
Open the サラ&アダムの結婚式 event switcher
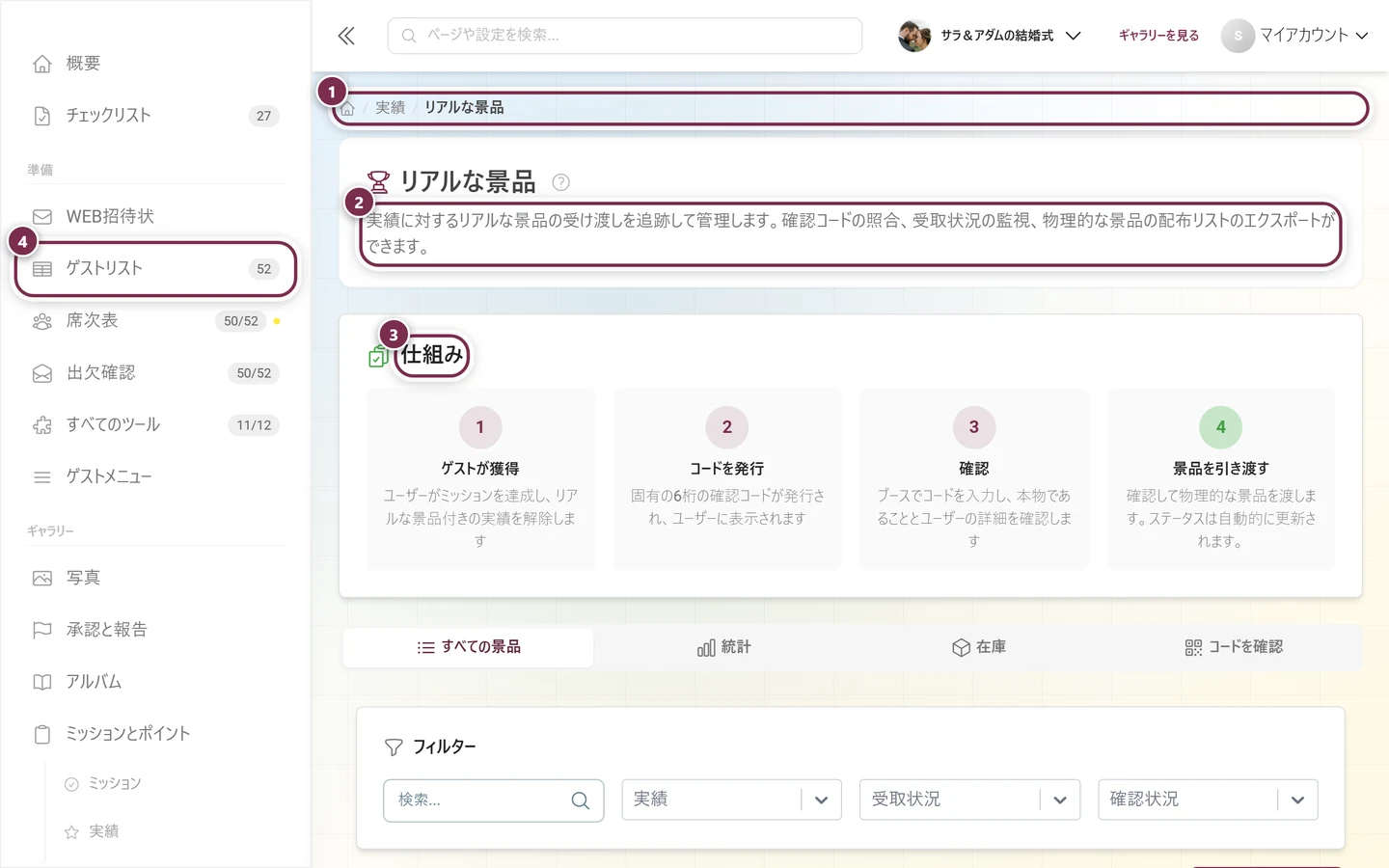[991, 36]
